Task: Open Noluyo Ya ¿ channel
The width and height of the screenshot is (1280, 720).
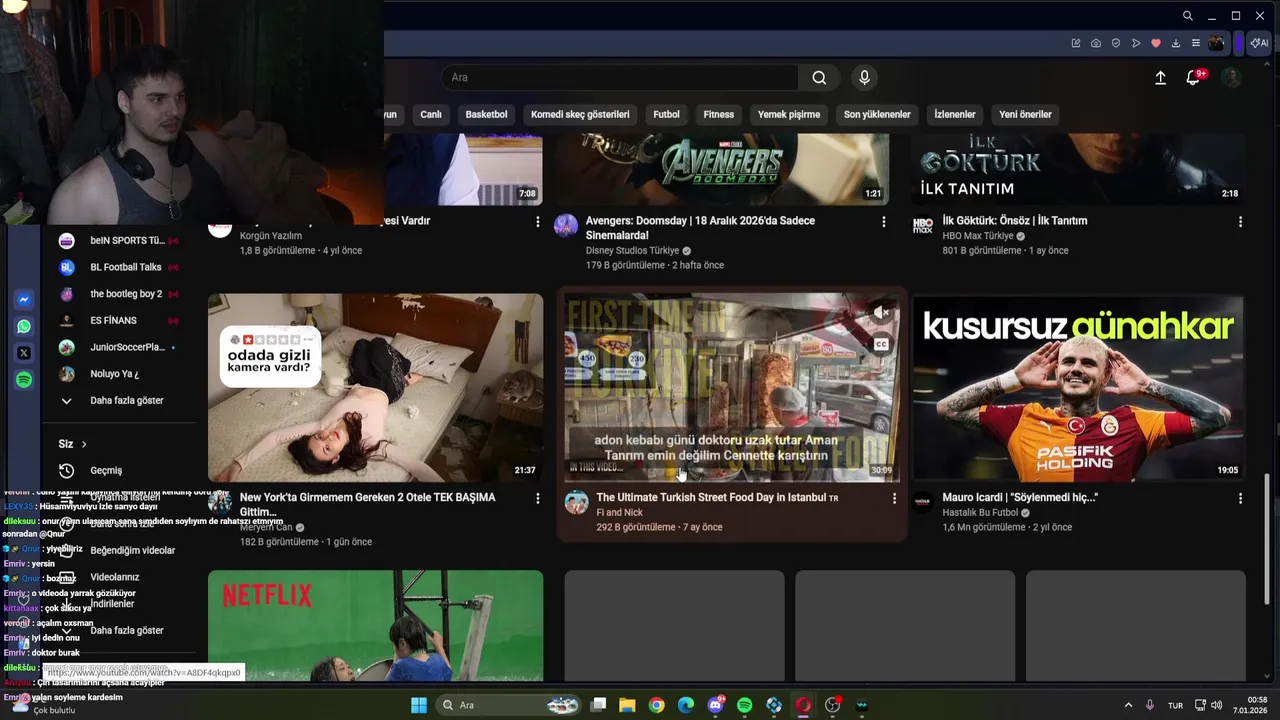Action: (x=120, y=374)
